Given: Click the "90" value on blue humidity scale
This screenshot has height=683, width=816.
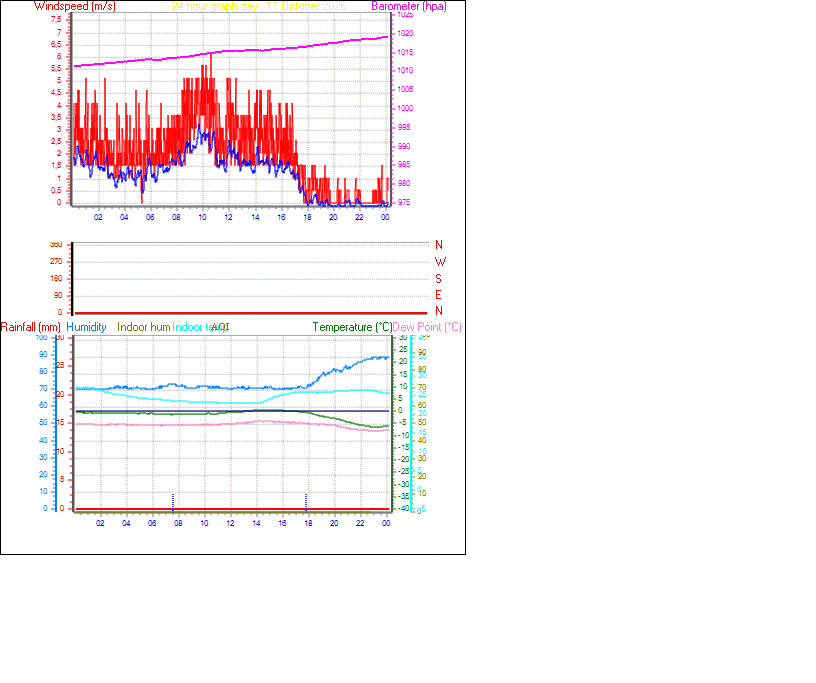Looking at the screenshot, I should 43,354.
